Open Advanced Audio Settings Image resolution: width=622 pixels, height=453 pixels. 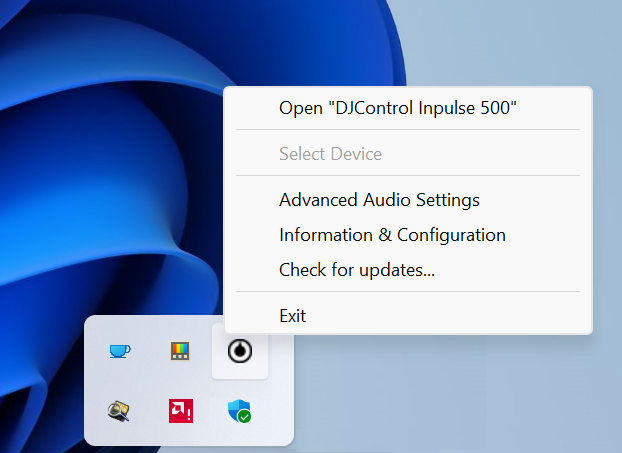(408, 200)
